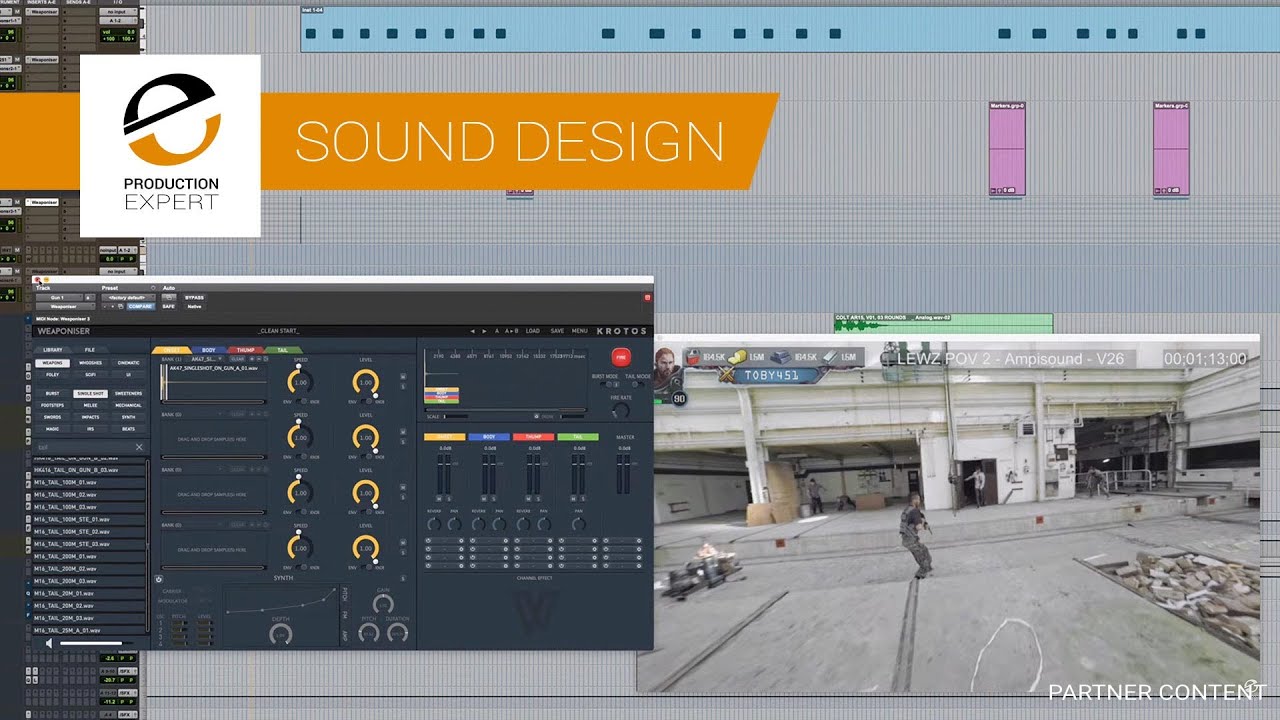Click the plug-in Auto automation icon
This screenshot has height=720, width=1280.
tap(169, 297)
